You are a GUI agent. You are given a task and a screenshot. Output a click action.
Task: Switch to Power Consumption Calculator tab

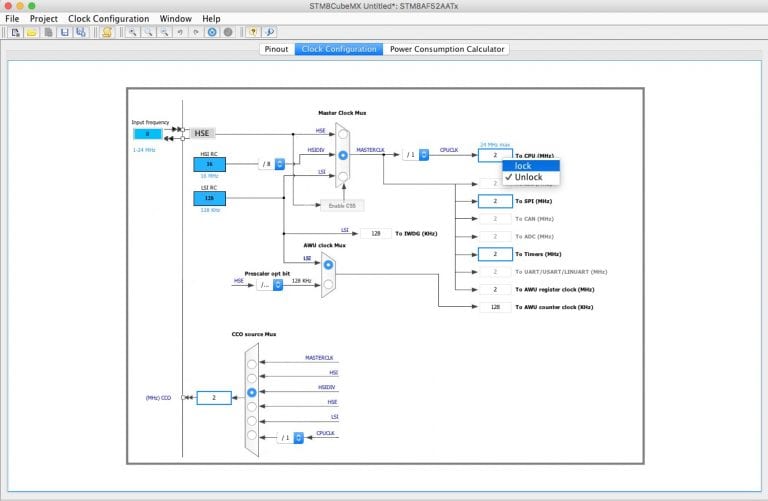click(447, 49)
